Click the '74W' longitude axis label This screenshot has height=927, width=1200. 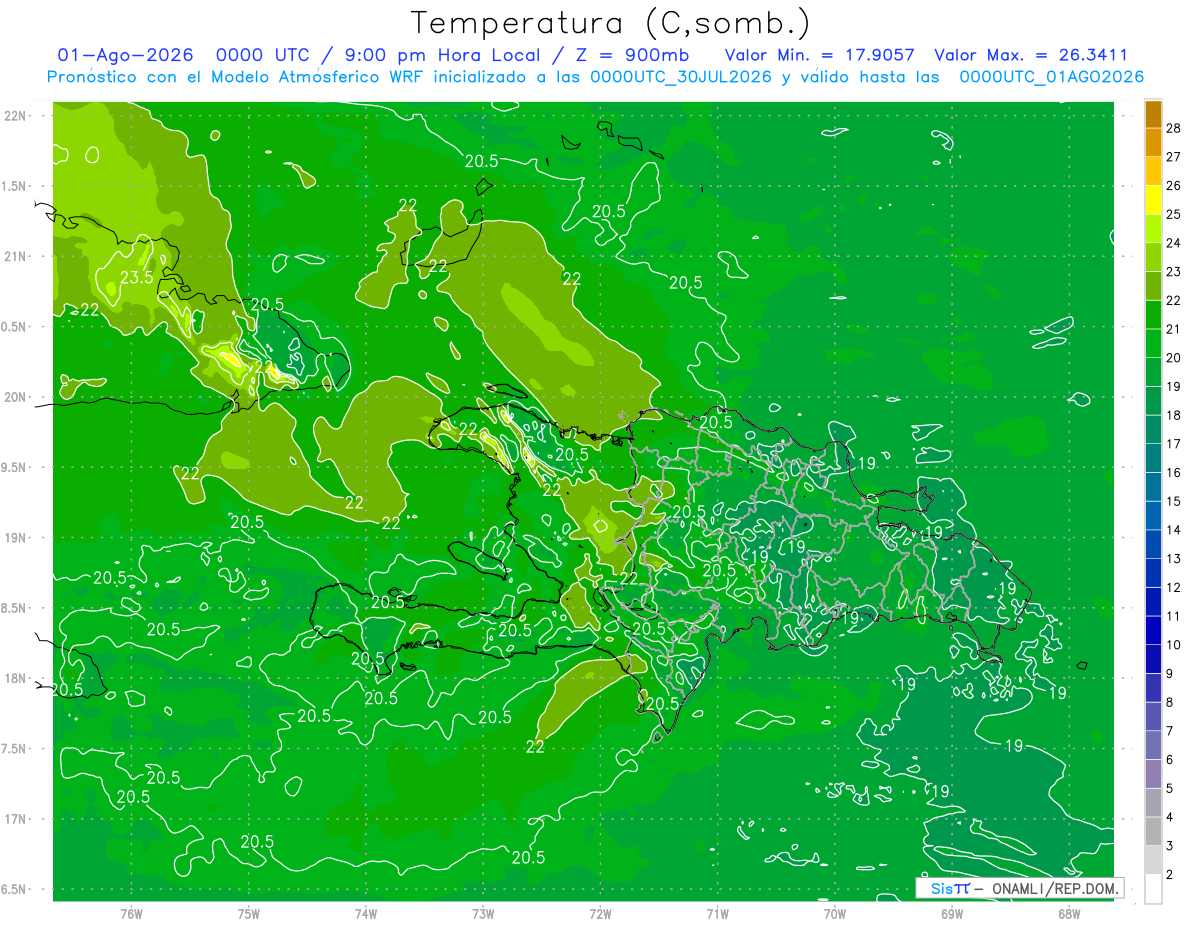366,914
